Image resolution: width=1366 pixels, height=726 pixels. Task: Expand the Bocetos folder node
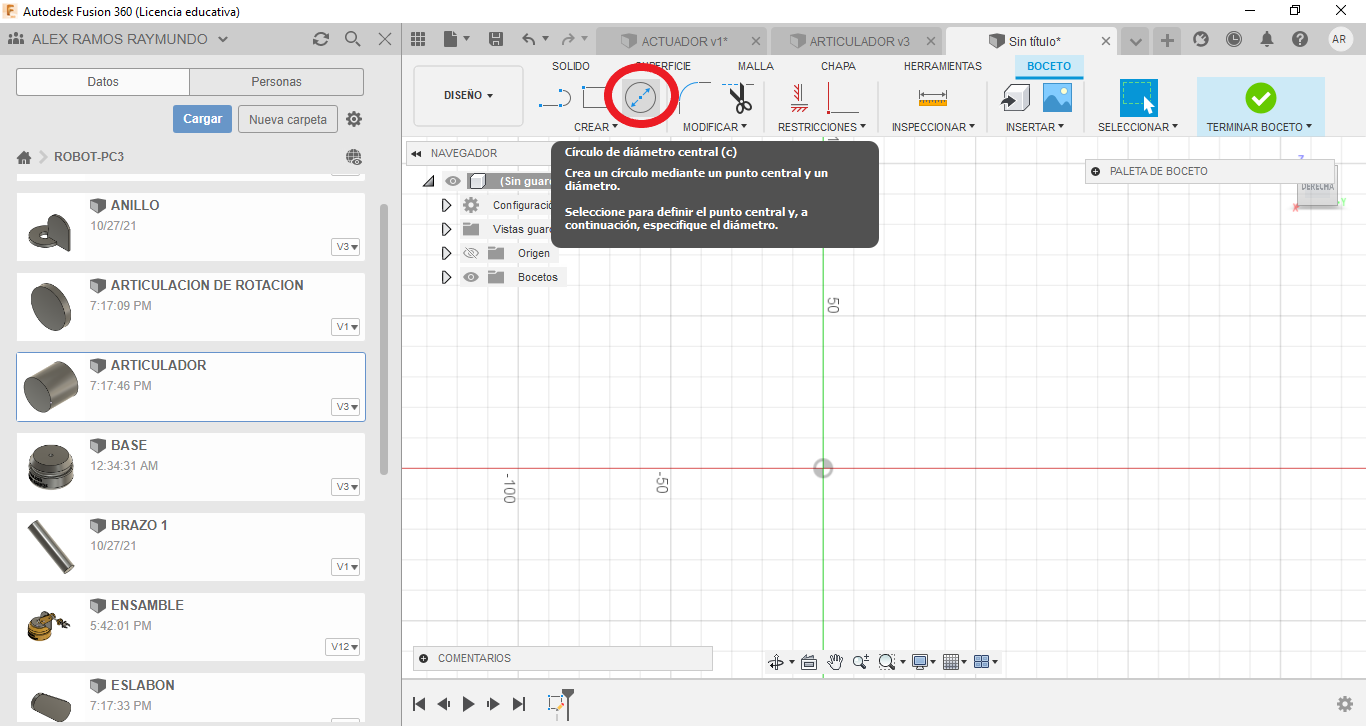pyautogui.click(x=447, y=277)
